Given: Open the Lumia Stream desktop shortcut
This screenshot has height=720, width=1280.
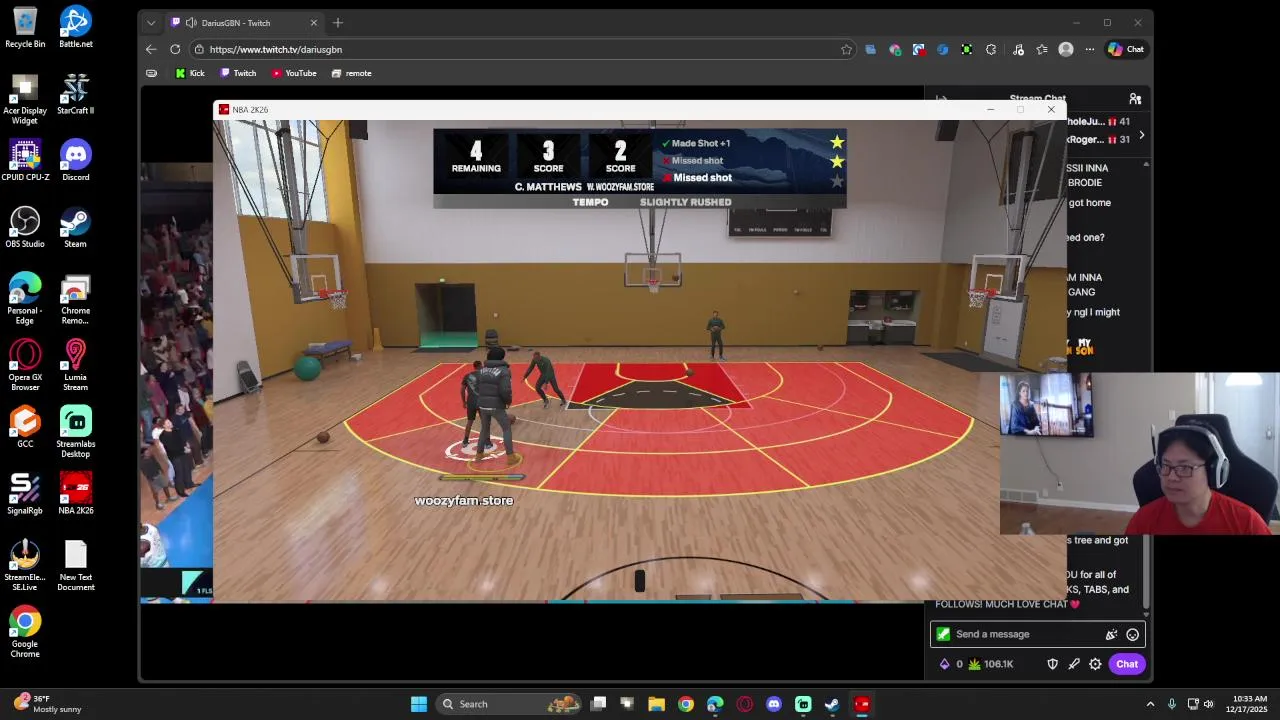Looking at the screenshot, I should (x=75, y=366).
